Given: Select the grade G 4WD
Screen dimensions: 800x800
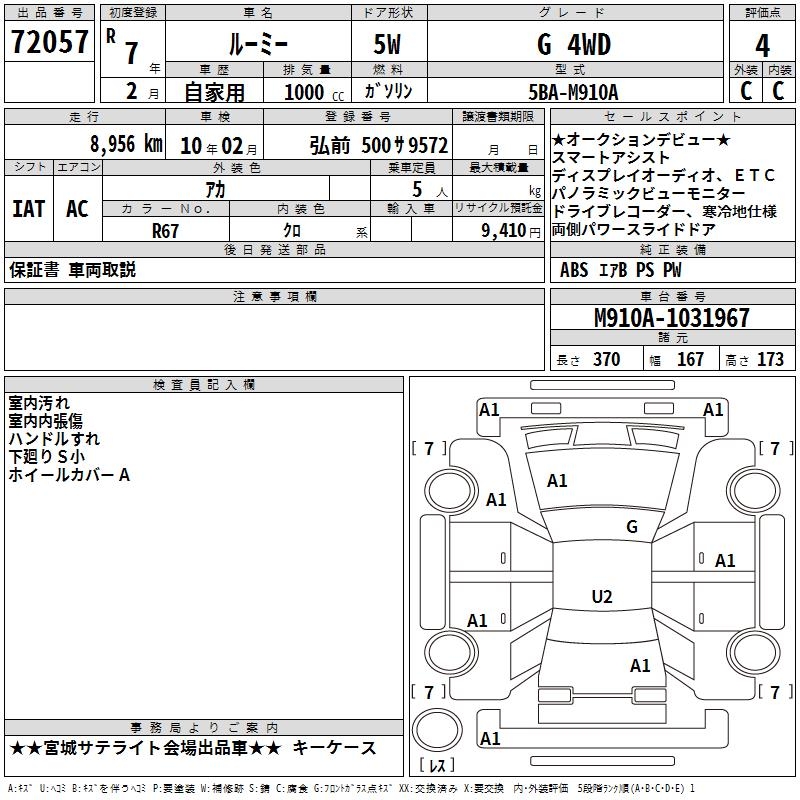Looking at the screenshot, I should point(574,44).
